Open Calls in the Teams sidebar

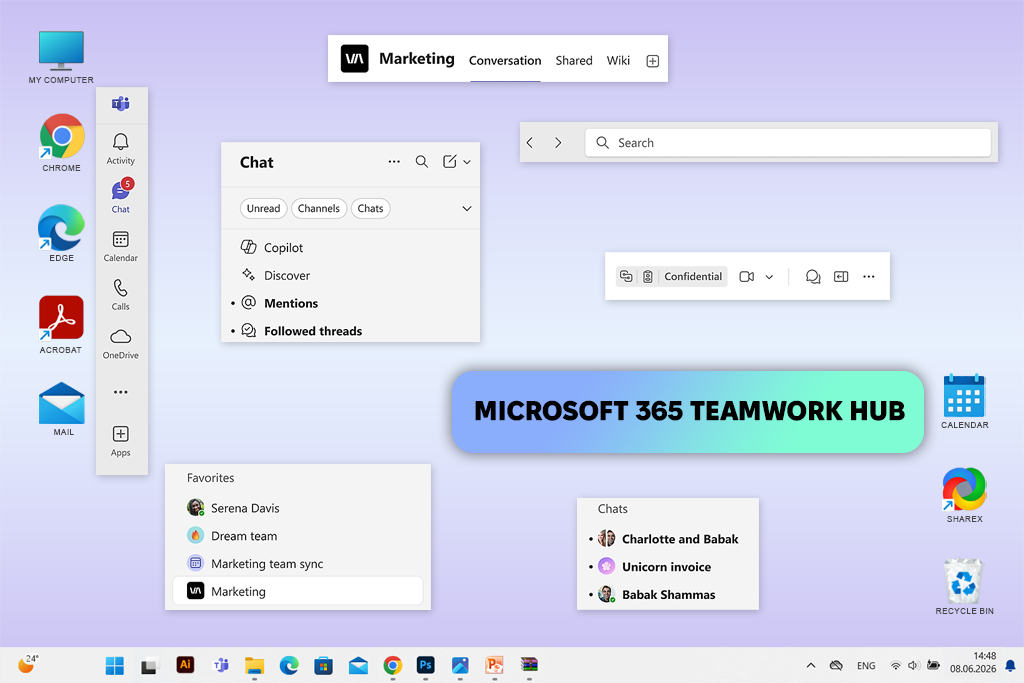(x=121, y=294)
